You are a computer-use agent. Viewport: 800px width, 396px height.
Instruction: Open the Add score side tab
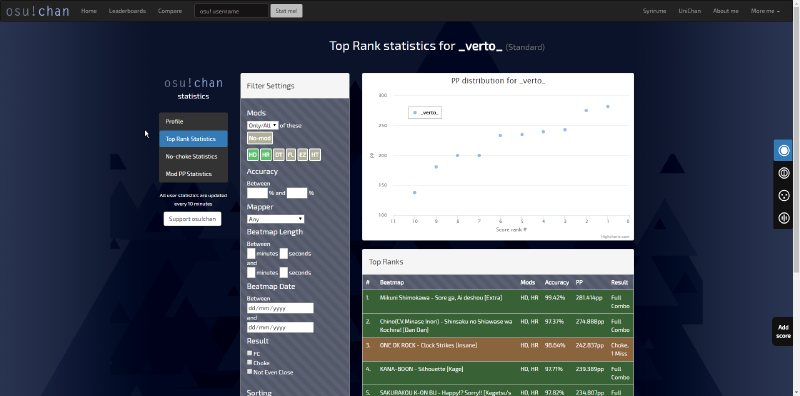(783, 332)
